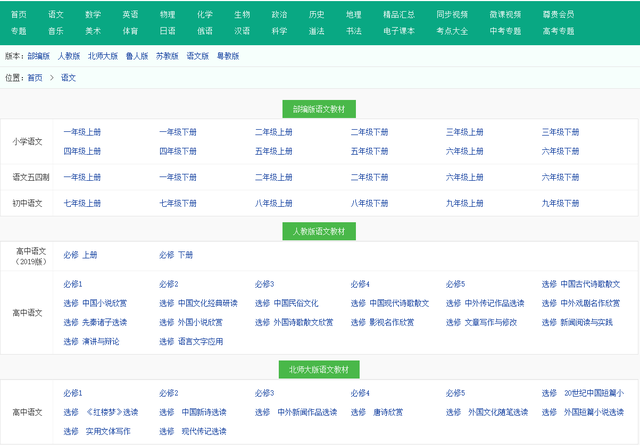Open 选修 外国短篇小说选读
The image size is (640, 445).
pos(583,412)
